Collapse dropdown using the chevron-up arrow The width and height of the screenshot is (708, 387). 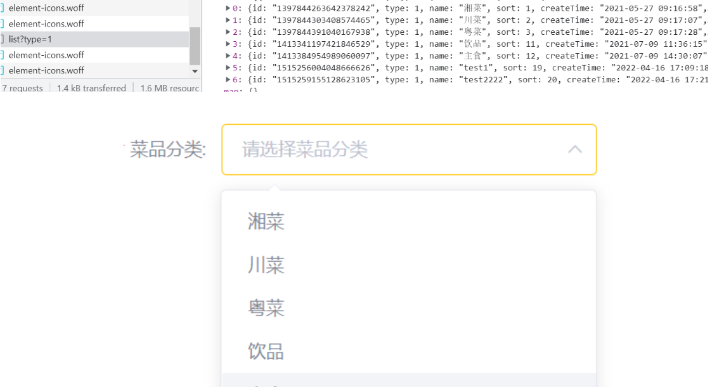point(575,149)
